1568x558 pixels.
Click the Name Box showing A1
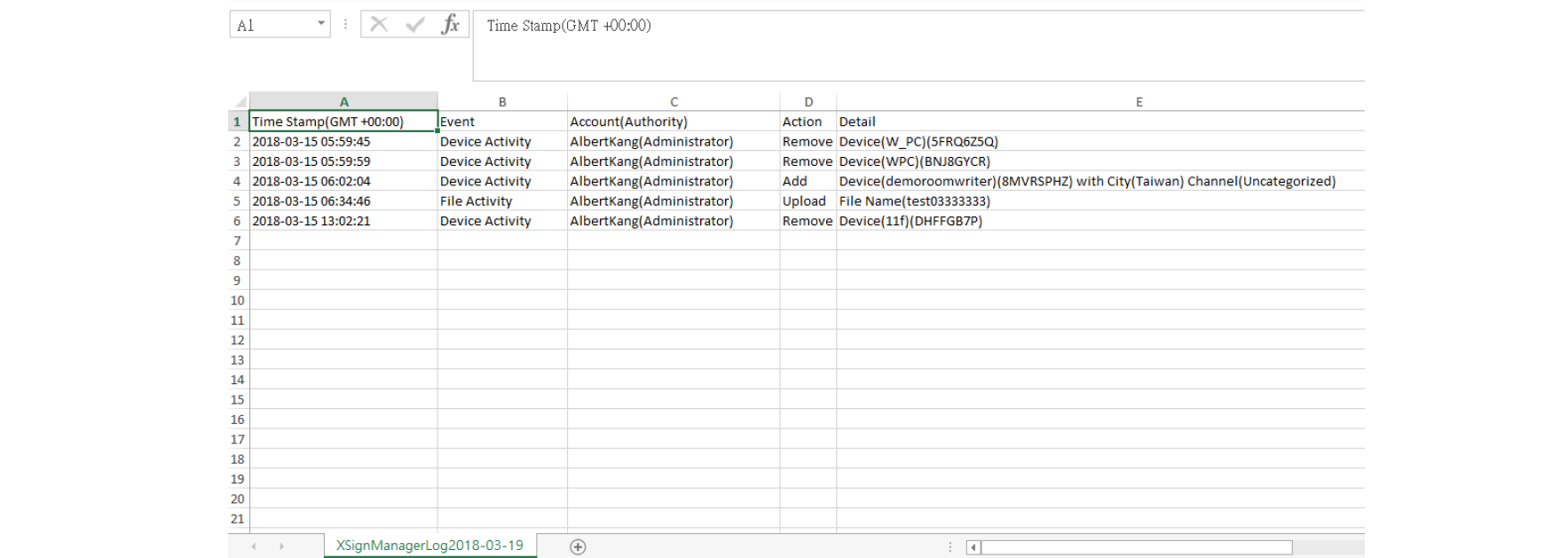point(272,25)
